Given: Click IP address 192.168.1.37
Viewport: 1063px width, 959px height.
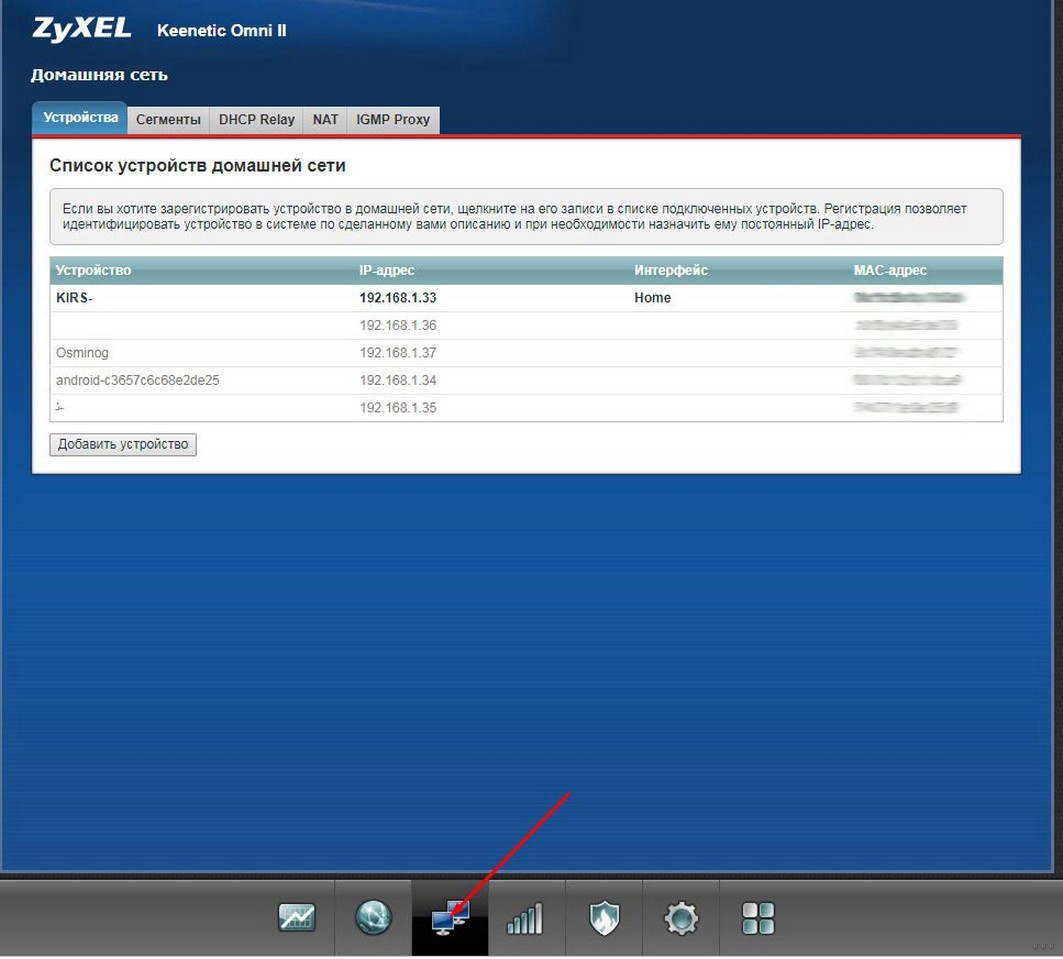Looking at the screenshot, I should pos(398,352).
